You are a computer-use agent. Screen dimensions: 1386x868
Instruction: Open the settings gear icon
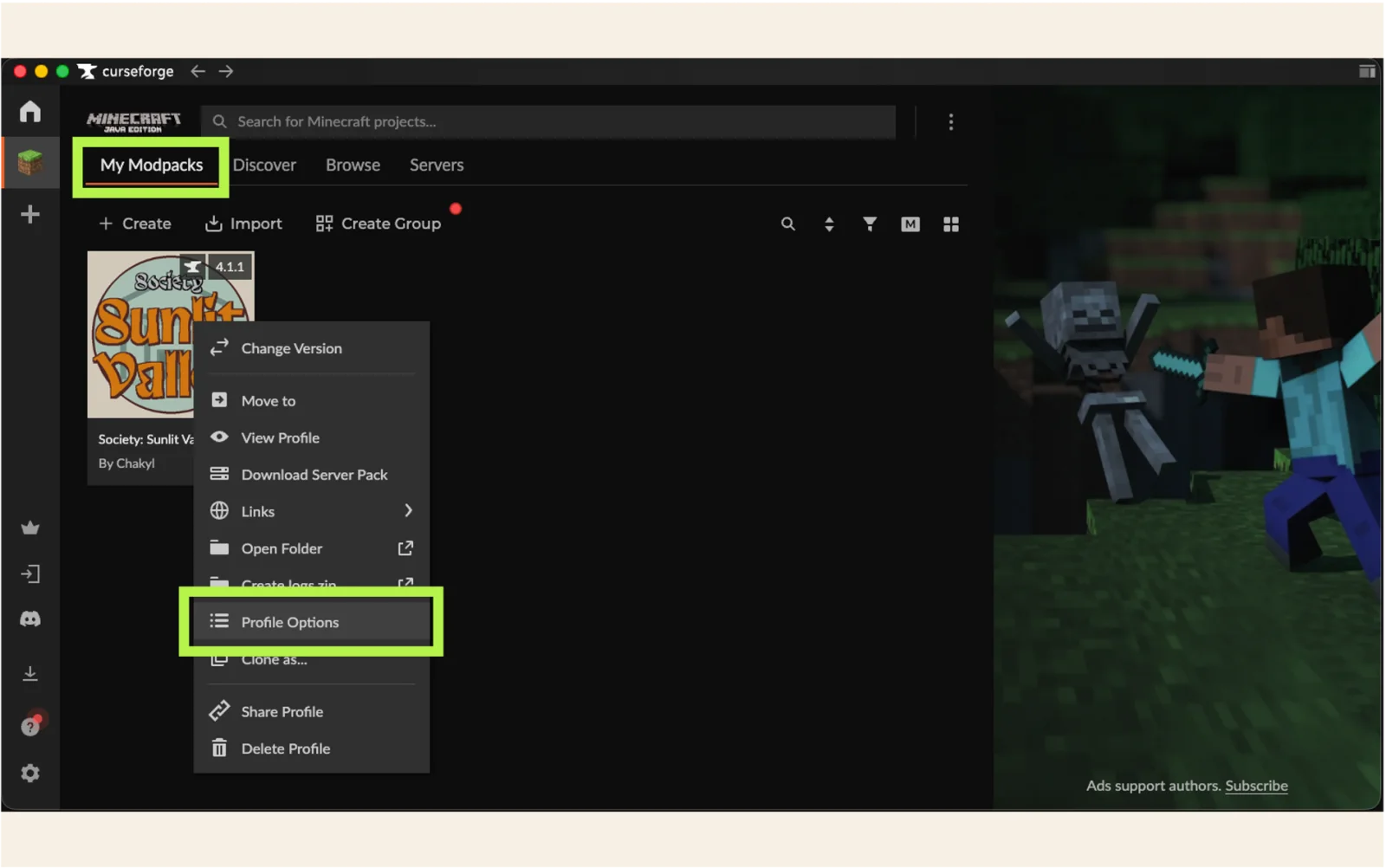pos(30,773)
